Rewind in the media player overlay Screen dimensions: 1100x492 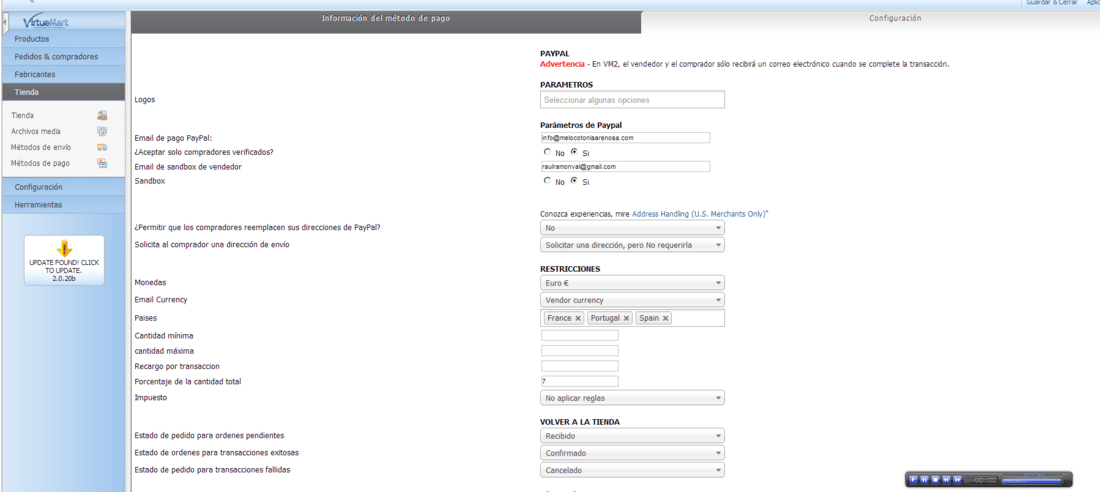click(x=946, y=479)
